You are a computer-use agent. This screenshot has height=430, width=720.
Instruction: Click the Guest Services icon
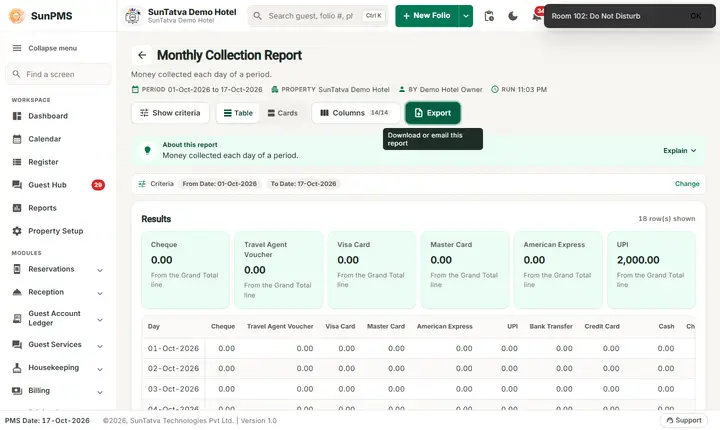(17, 344)
